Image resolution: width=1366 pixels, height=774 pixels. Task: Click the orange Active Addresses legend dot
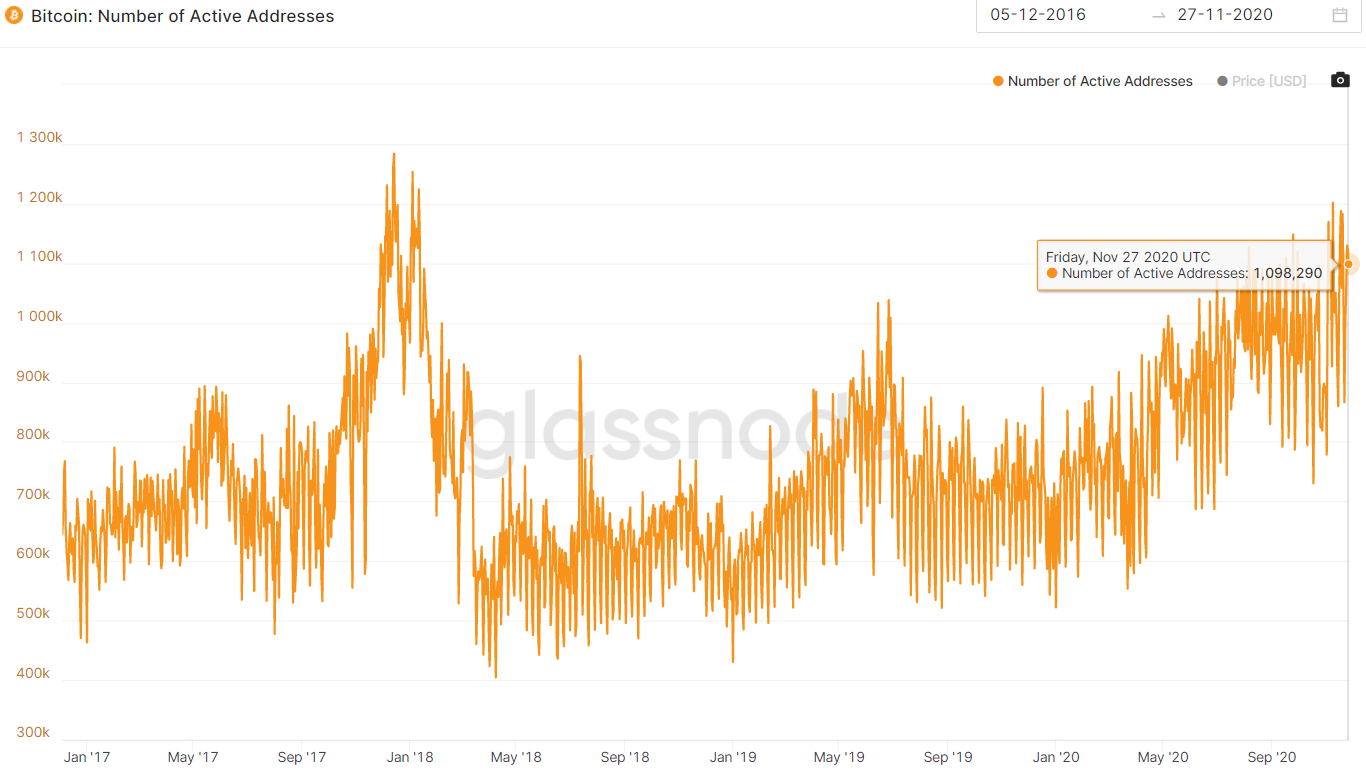click(998, 81)
